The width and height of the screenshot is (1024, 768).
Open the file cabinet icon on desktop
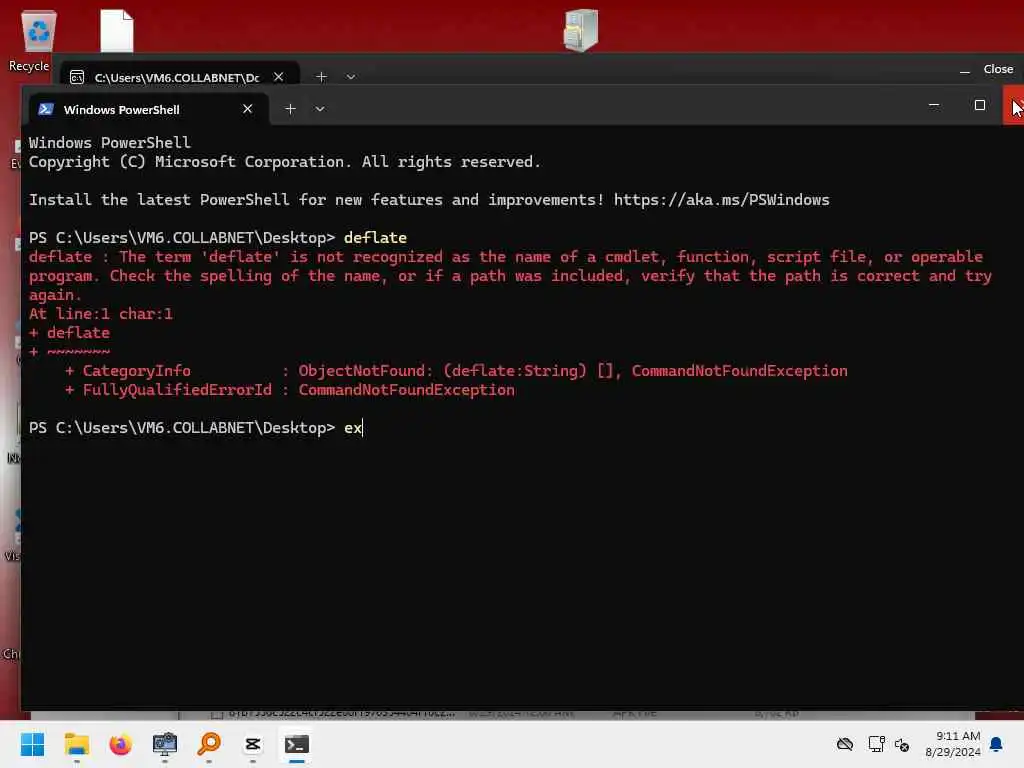point(581,30)
